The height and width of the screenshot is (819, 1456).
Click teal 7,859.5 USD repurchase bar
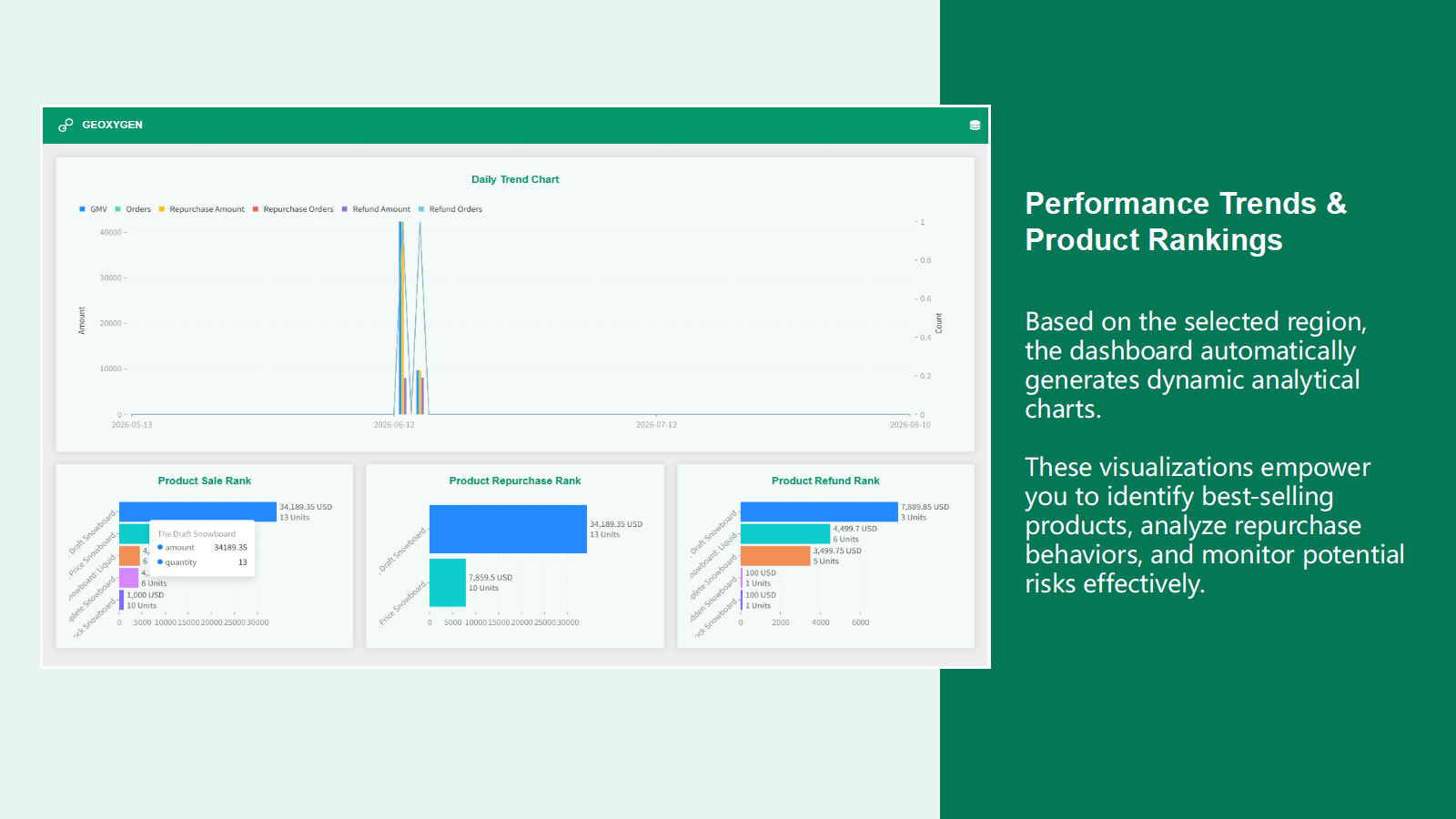(x=448, y=582)
